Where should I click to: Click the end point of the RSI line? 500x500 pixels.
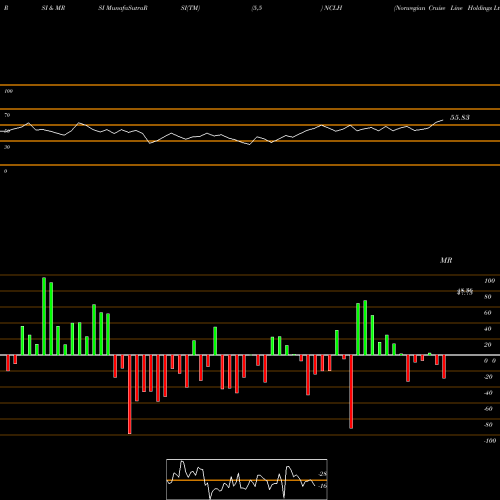[443, 120]
